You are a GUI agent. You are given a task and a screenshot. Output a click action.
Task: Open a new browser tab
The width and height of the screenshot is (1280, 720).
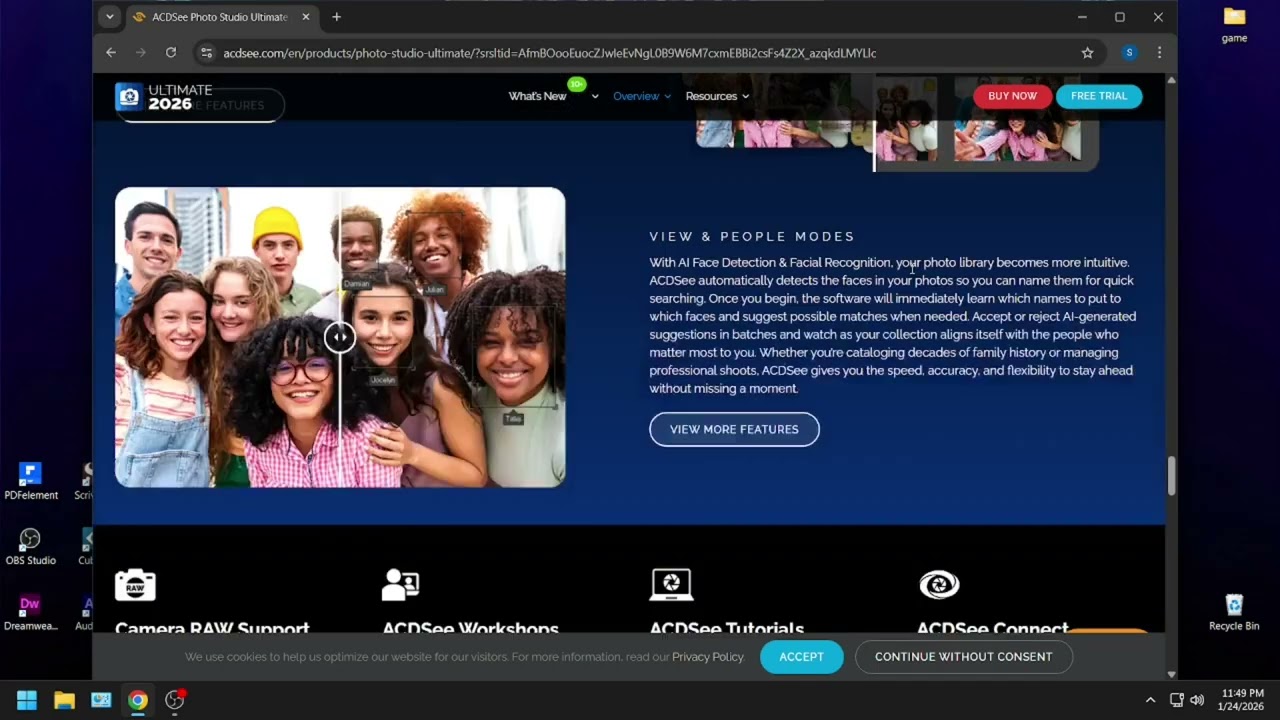point(336,17)
